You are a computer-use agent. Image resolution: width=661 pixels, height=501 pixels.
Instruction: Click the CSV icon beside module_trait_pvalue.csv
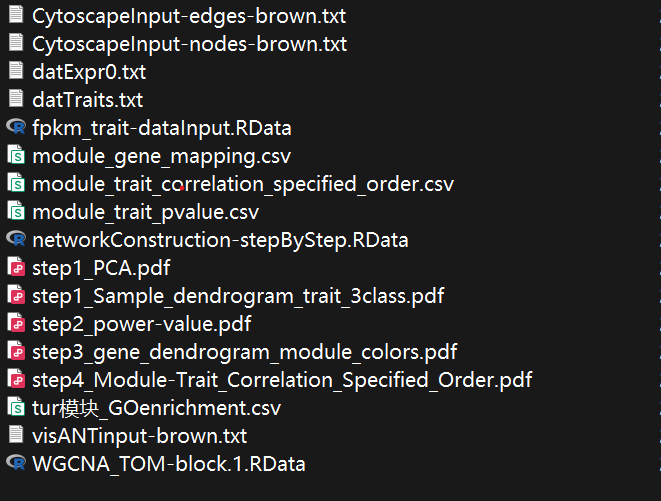(x=15, y=212)
